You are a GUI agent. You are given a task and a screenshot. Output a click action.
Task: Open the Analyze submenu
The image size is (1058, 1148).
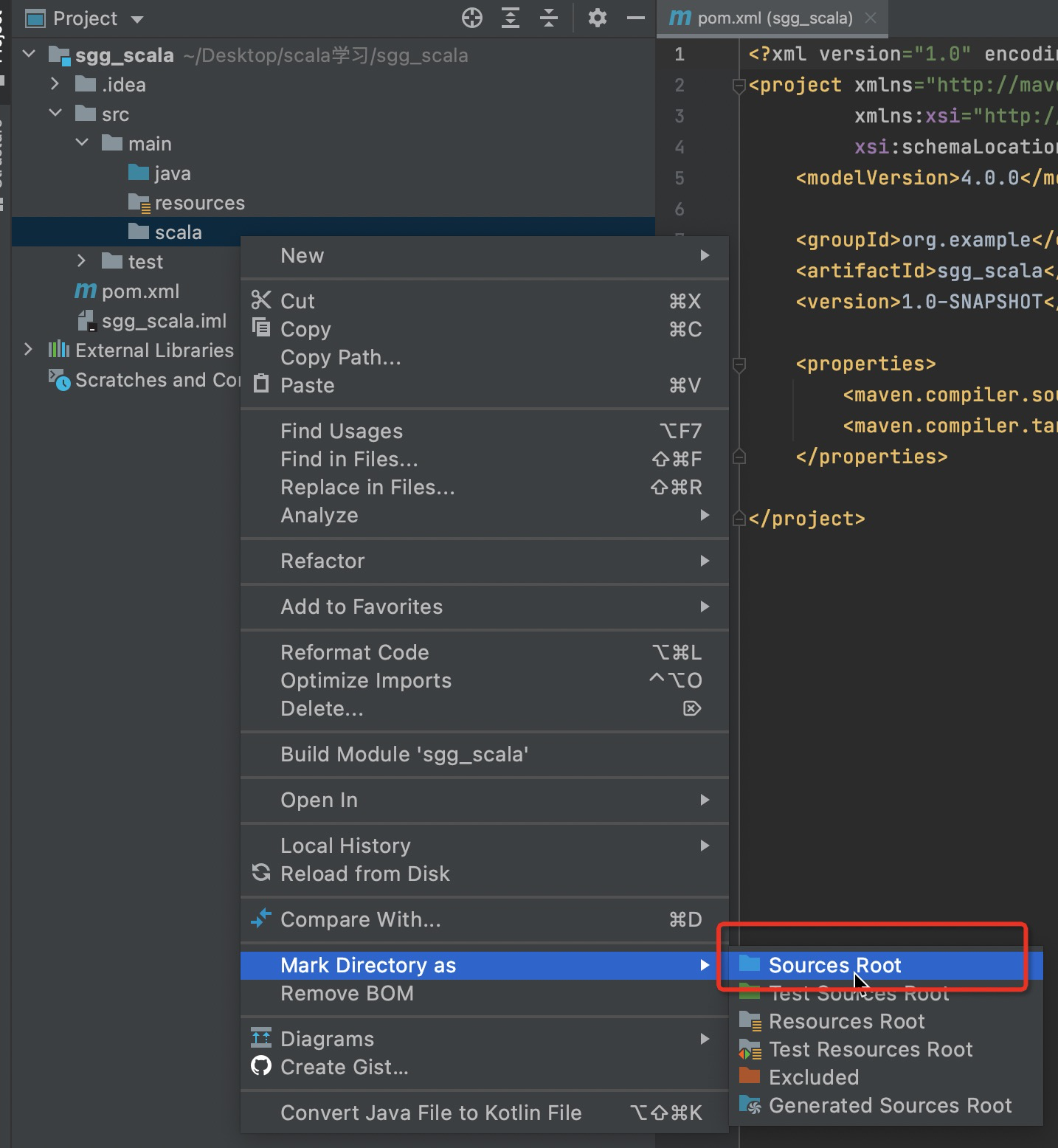pos(485,515)
